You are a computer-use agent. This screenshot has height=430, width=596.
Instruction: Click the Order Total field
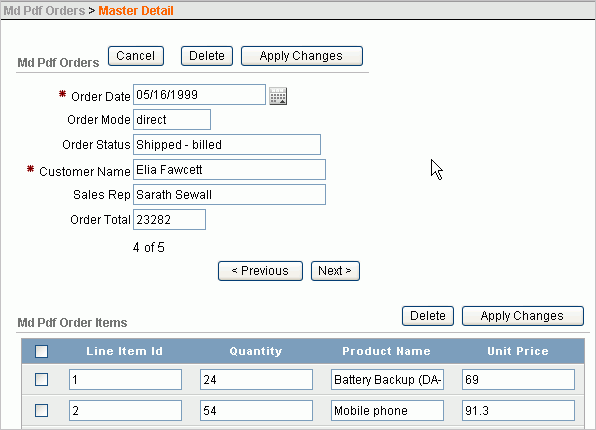pos(169,219)
